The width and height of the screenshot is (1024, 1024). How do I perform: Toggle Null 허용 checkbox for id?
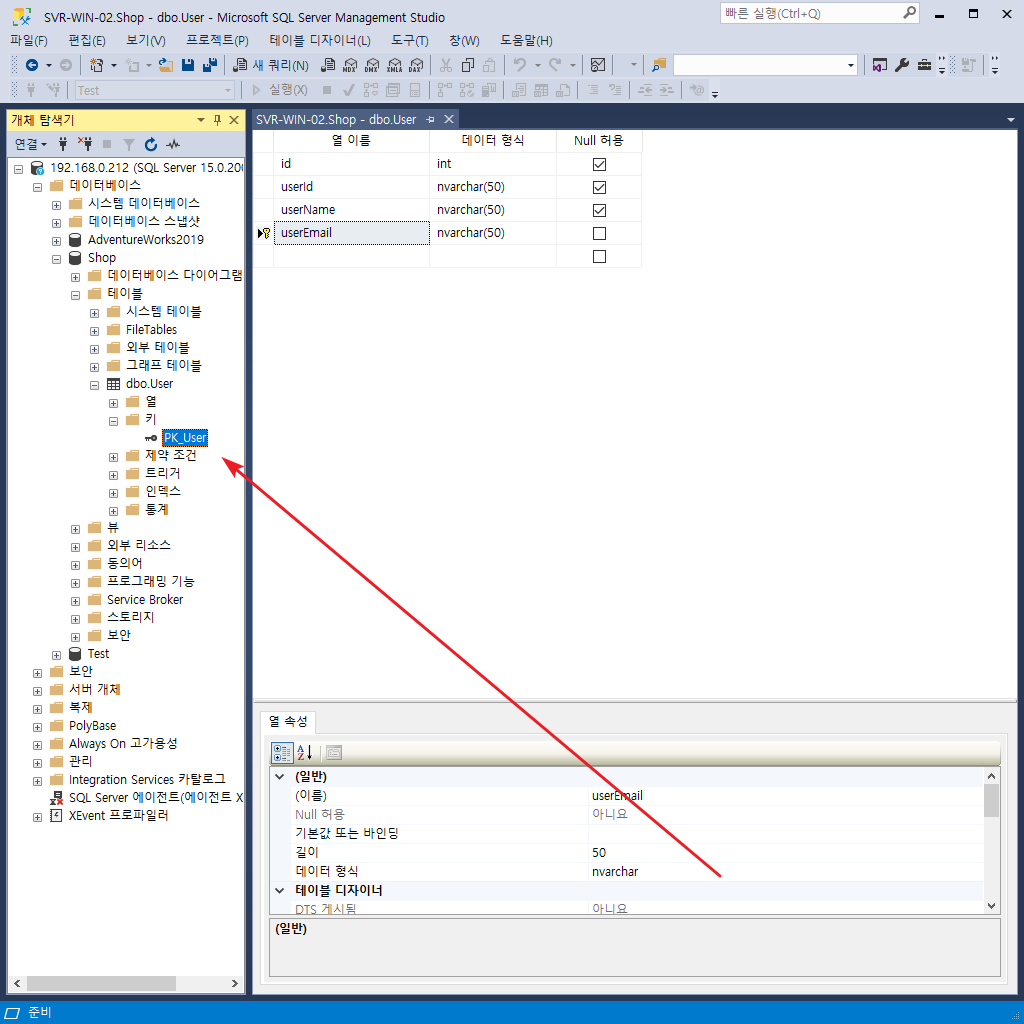pos(599,165)
